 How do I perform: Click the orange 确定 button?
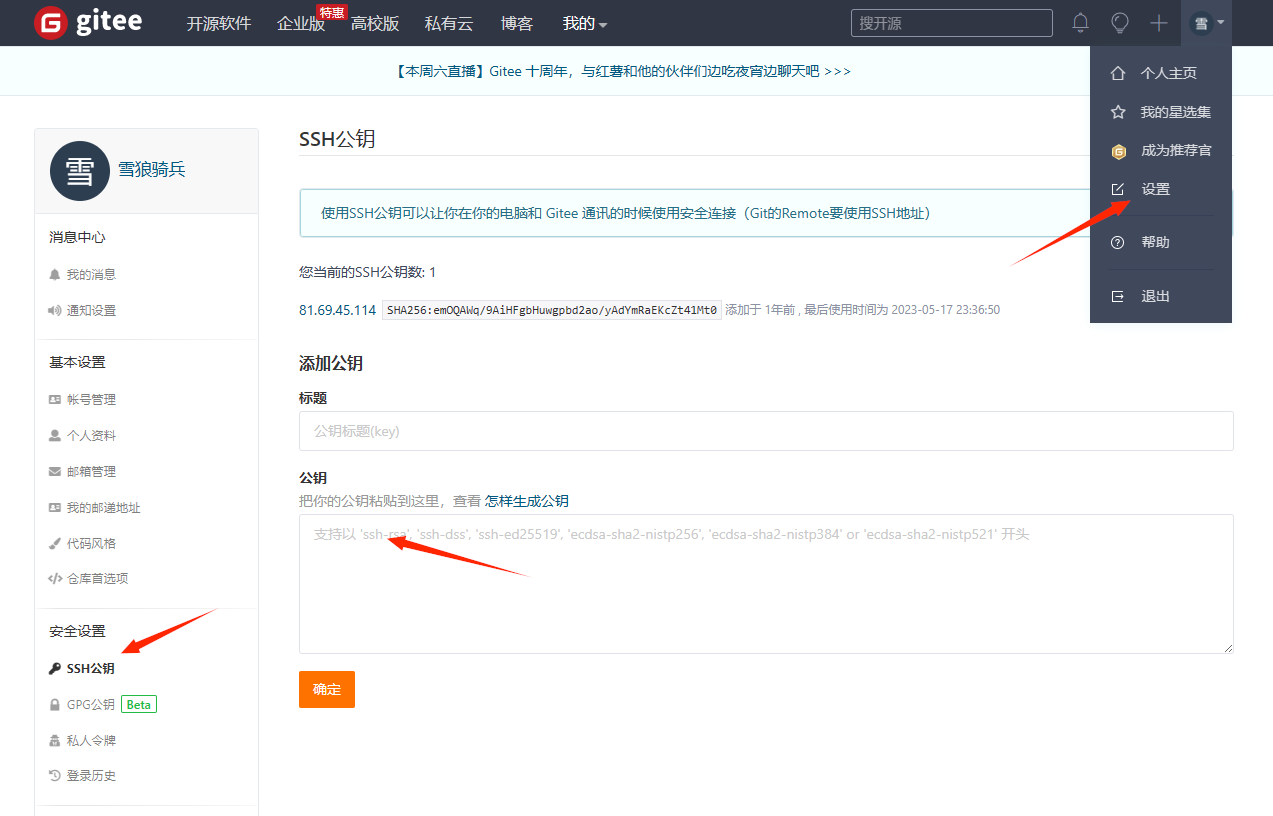pyautogui.click(x=326, y=689)
